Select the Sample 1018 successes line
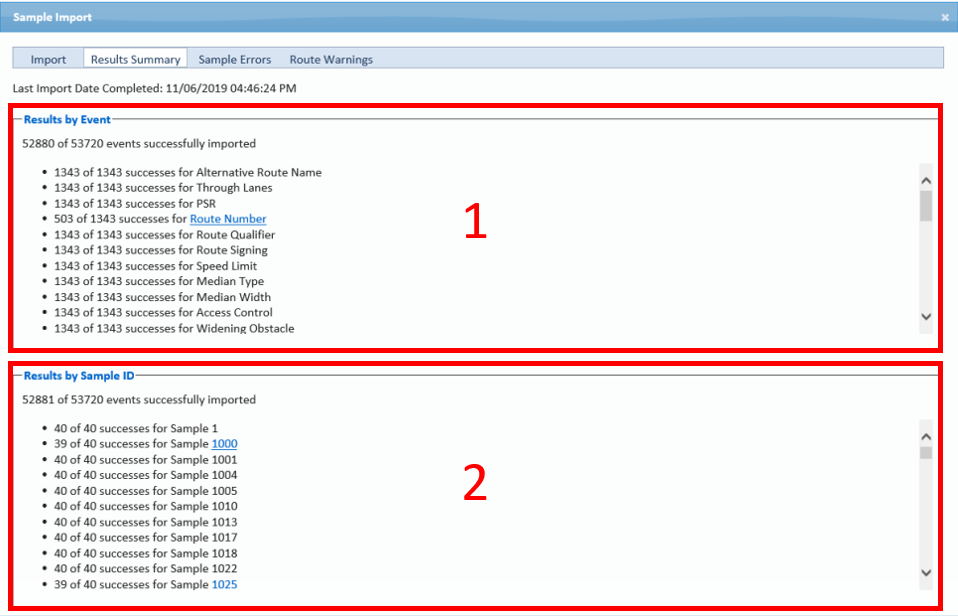This screenshot has width=958, height=616. pos(145,553)
